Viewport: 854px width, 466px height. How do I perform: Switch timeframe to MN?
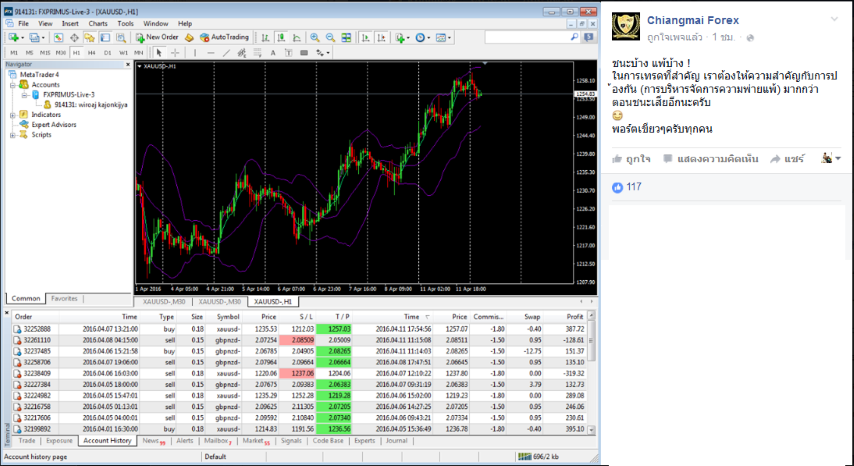(x=138, y=53)
